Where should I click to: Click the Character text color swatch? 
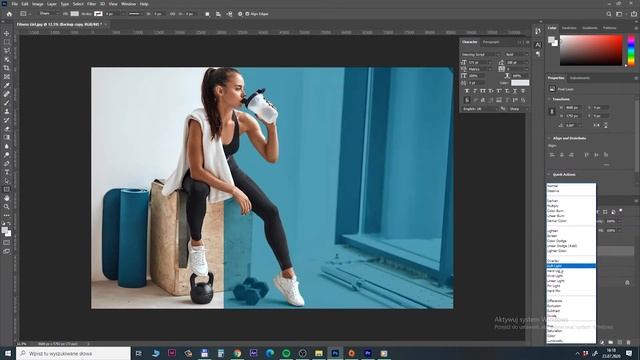pos(520,83)
